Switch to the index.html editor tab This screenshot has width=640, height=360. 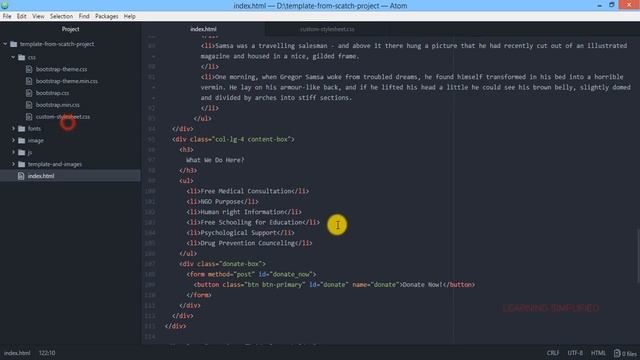203,29
